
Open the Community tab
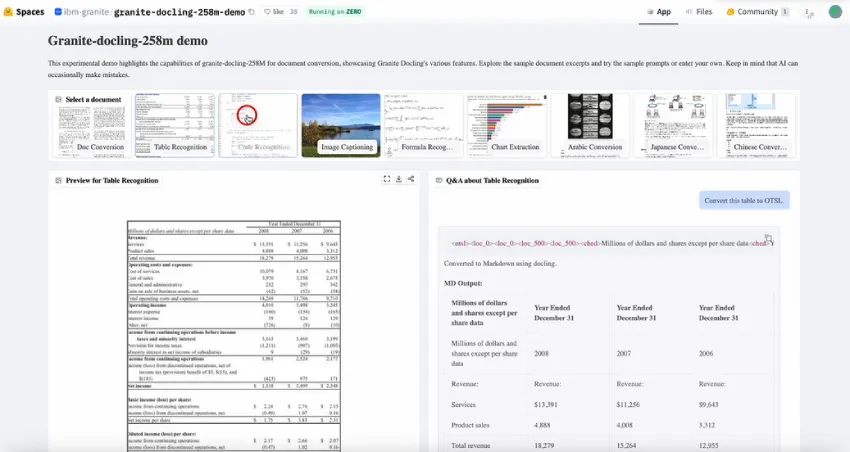click(757, 11)
